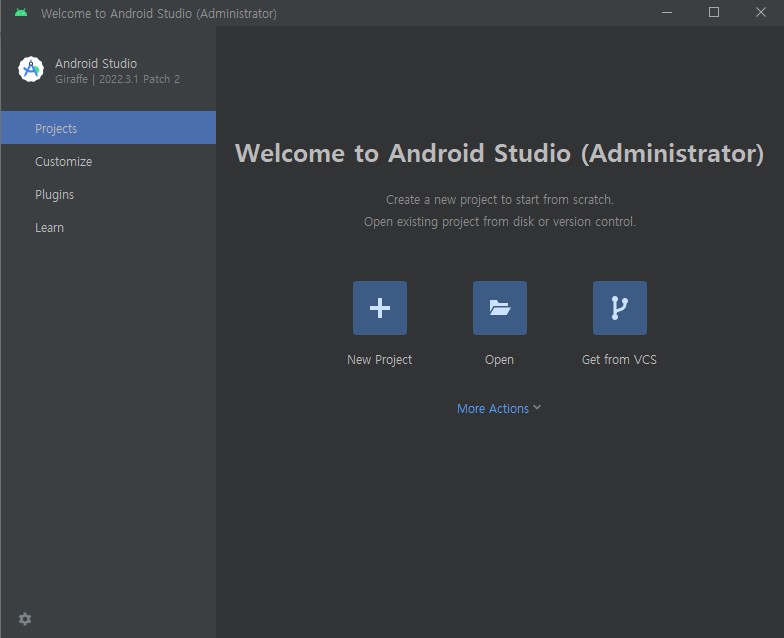Click the Open label under the folder icon
Viewport: 784px width, 638px height.
(499, 360)
